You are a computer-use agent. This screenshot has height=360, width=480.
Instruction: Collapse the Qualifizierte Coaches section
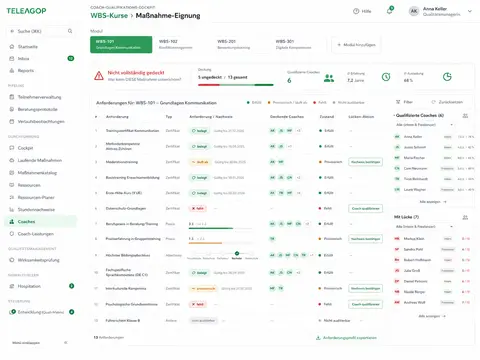[x=394, y=115]
